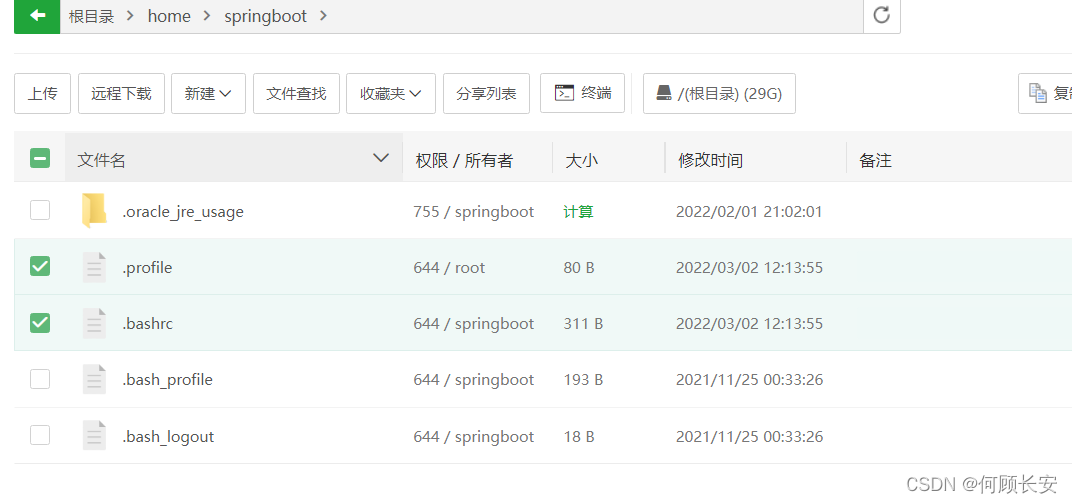Navigate to home in breadcrumb
The width and height of the screenshot is (1072, 503).
(x=169, y=16)
